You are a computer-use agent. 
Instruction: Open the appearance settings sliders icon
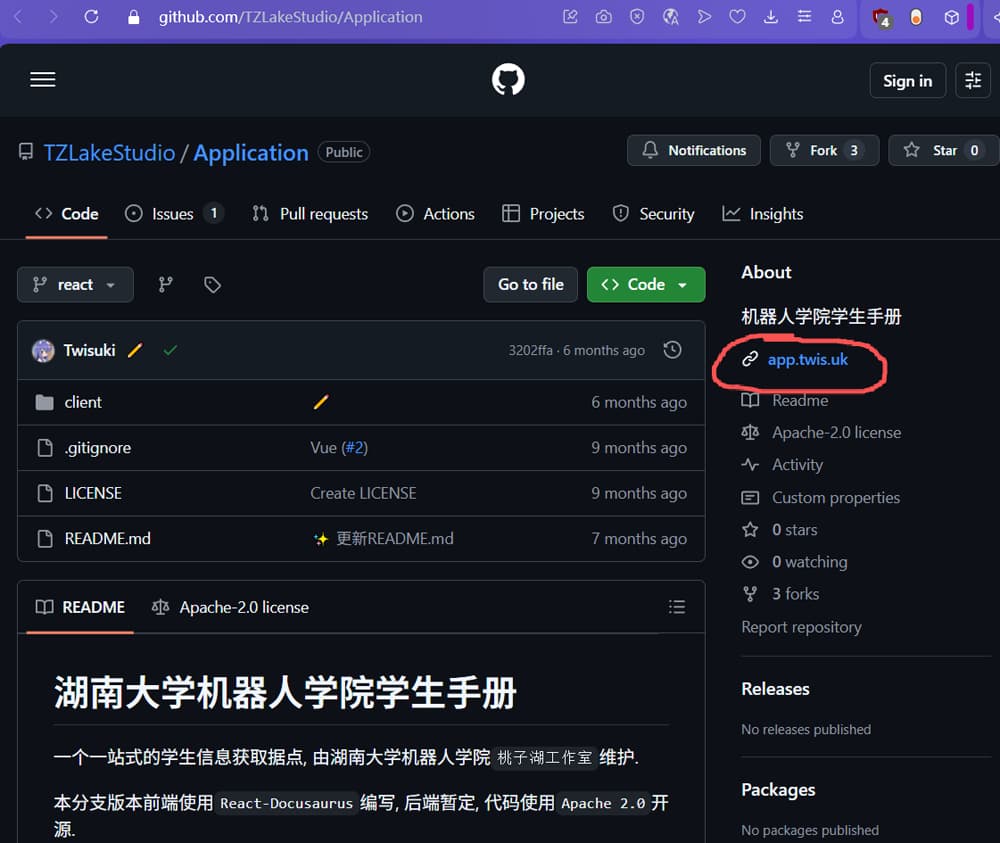[x=973, y=80]
